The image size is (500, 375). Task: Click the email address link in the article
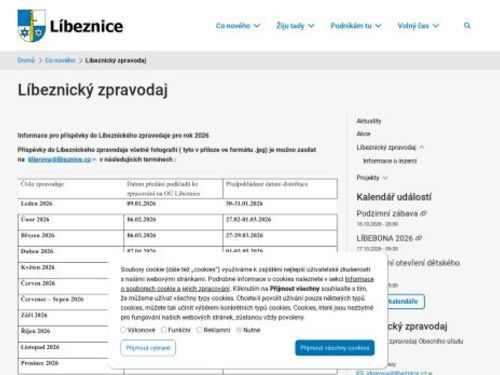tap(59, 159)
